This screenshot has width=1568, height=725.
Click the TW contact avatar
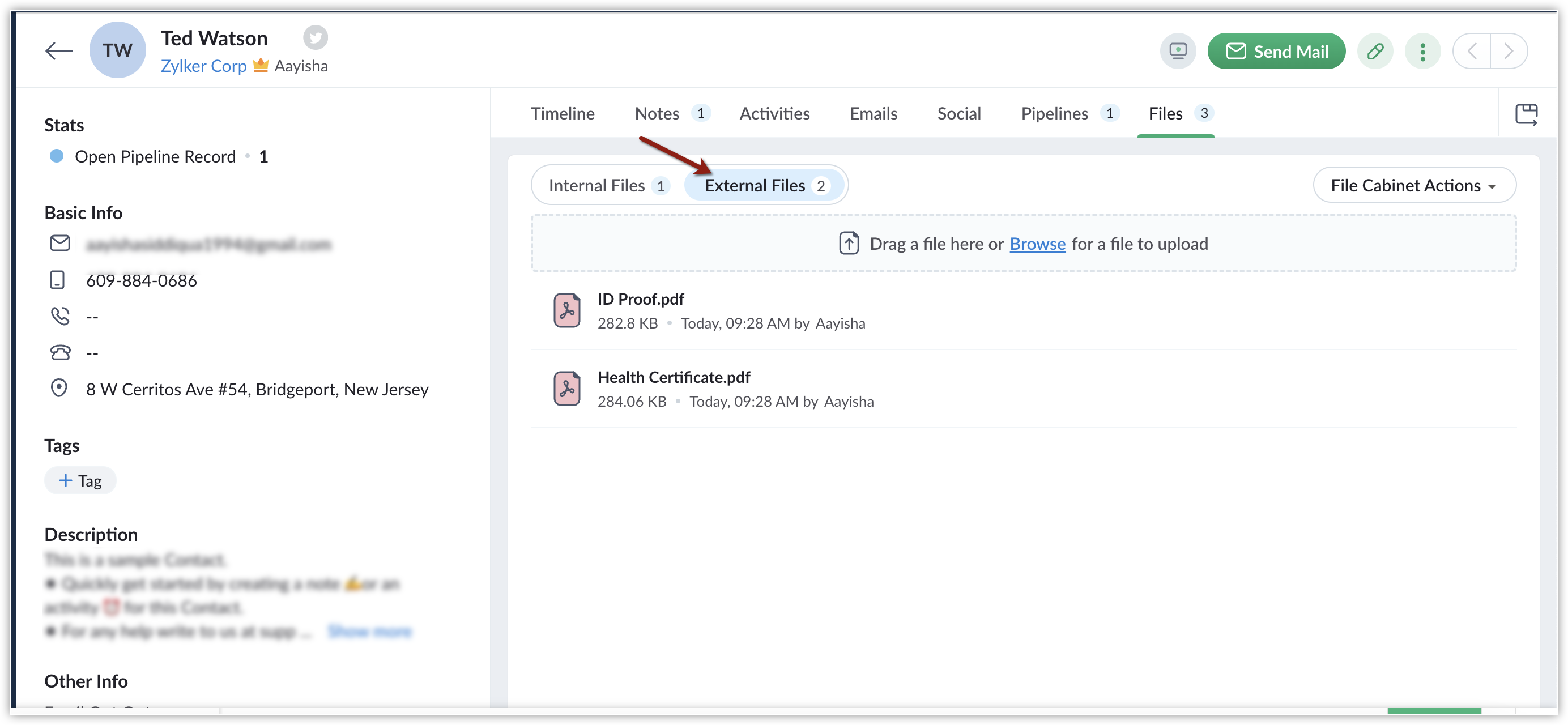(117, 50)
